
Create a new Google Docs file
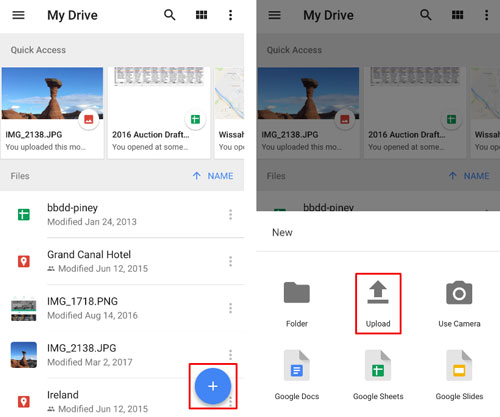297,375
